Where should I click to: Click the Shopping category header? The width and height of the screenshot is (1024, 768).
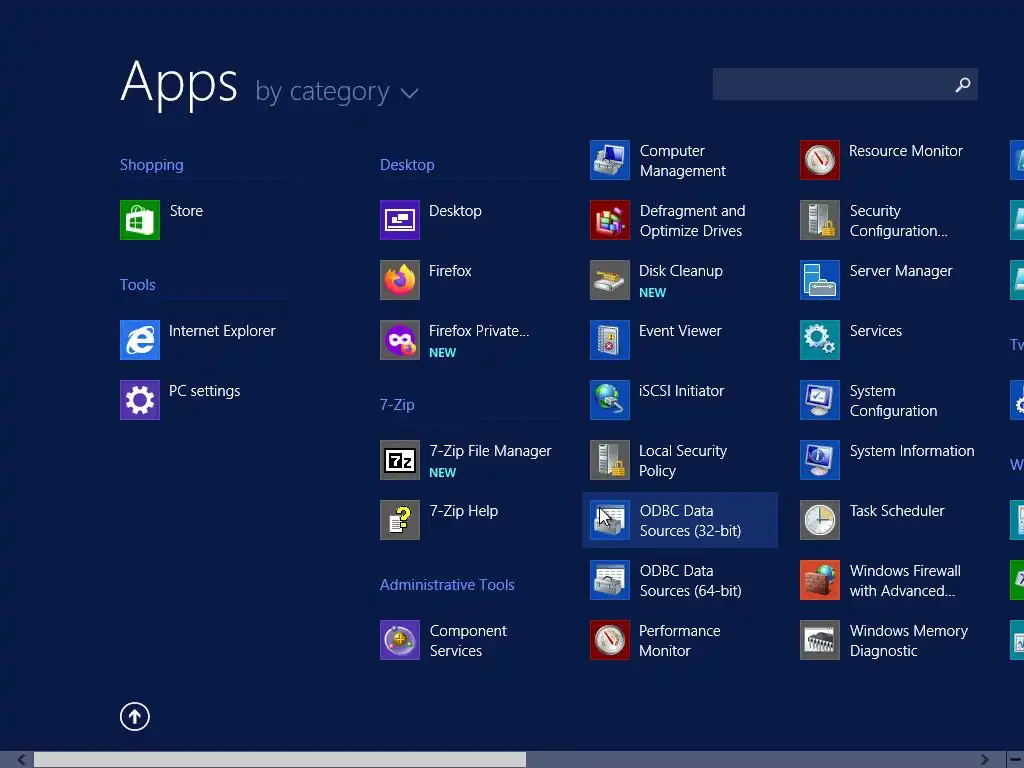pyautogui.click(x=152, y=165)
